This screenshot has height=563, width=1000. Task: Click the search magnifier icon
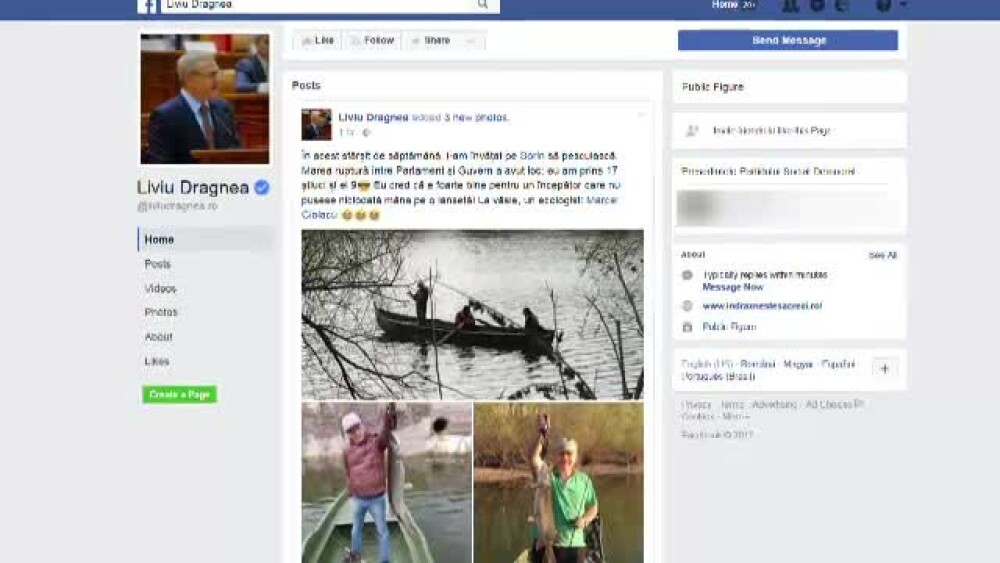click(483, 4)
